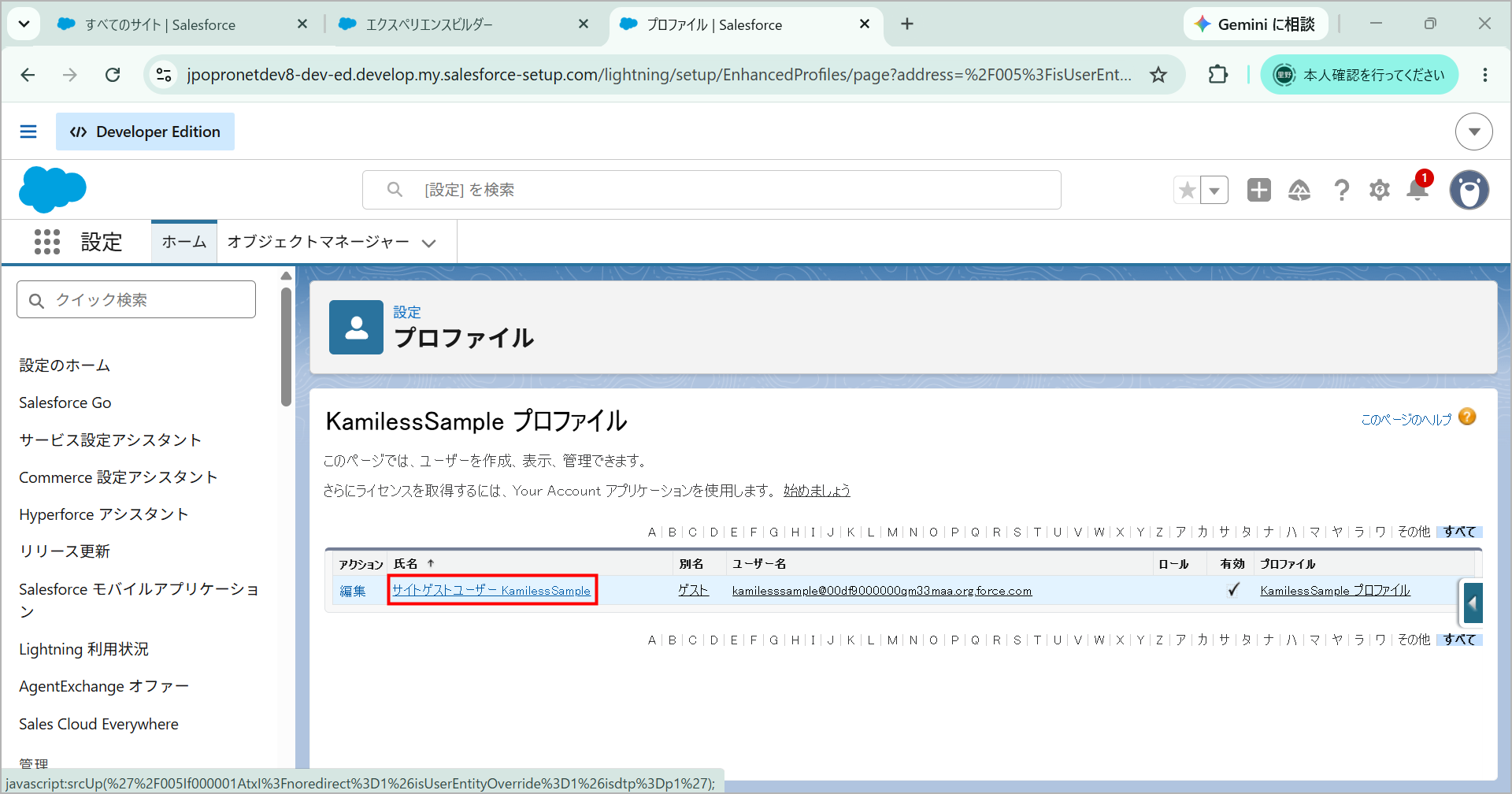1512x794 pixels.
Task: Open Hyperforce アシスタント in sidebar
Action: point(104,514)
